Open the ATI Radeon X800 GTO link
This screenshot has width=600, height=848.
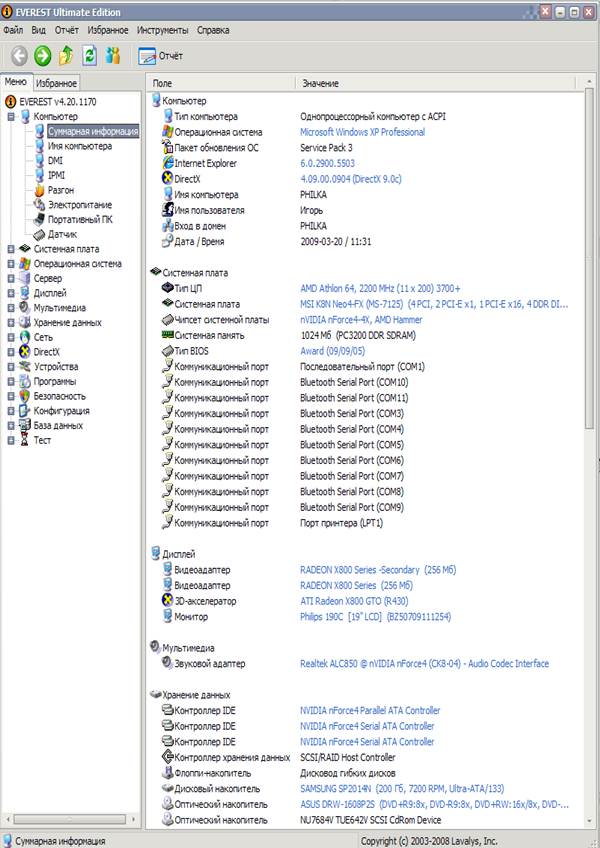[354, 601]
